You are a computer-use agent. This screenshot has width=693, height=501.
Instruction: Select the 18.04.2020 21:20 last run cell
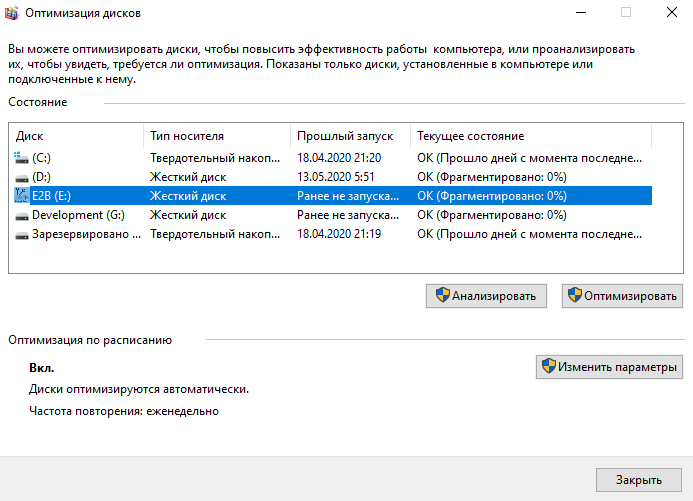[338, 158]
